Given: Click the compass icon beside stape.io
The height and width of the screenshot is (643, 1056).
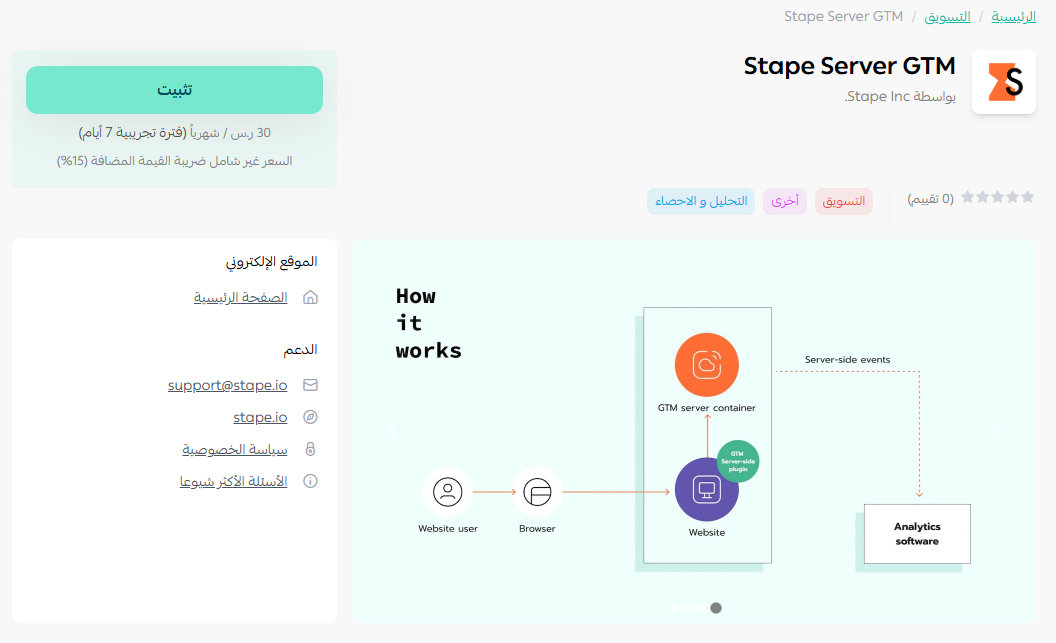Looking at the screenshot, I should click(x=310, y=417).
